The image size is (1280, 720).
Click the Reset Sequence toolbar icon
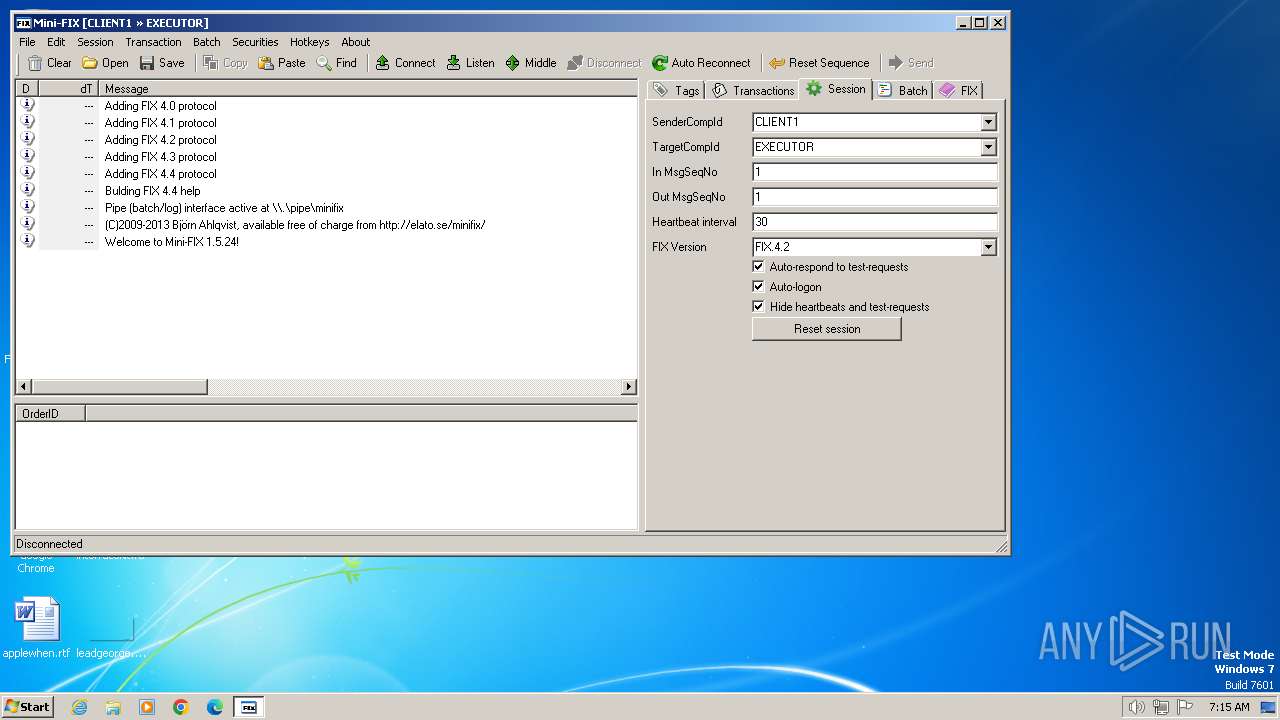[777, 63]
